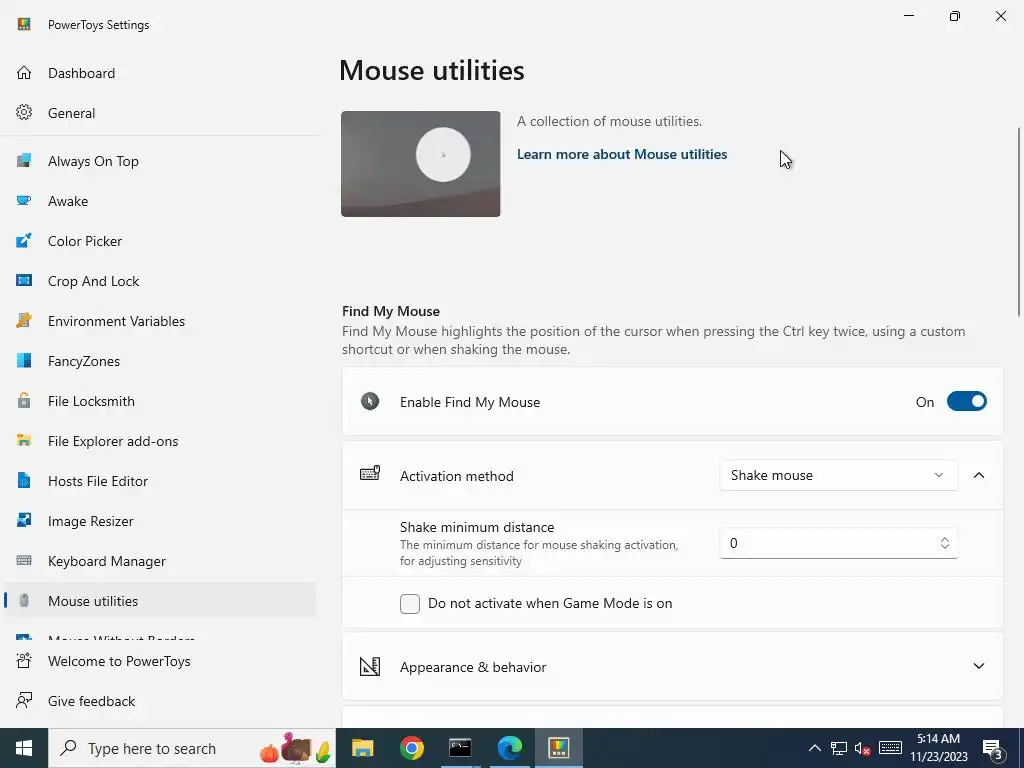
Task: Click the Environment Variables icon
Action: [24, 321]
